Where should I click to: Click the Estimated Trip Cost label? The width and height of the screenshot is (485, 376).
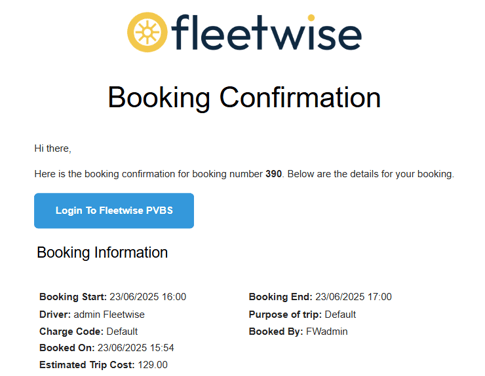pyautogui.click(x=87, y=365)
